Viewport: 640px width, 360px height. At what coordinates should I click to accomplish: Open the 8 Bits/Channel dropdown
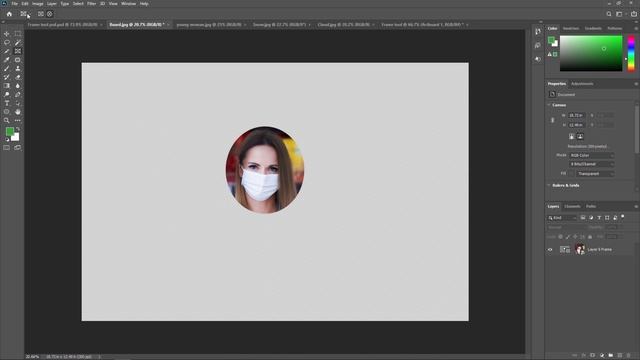click(x=591, y=164)
